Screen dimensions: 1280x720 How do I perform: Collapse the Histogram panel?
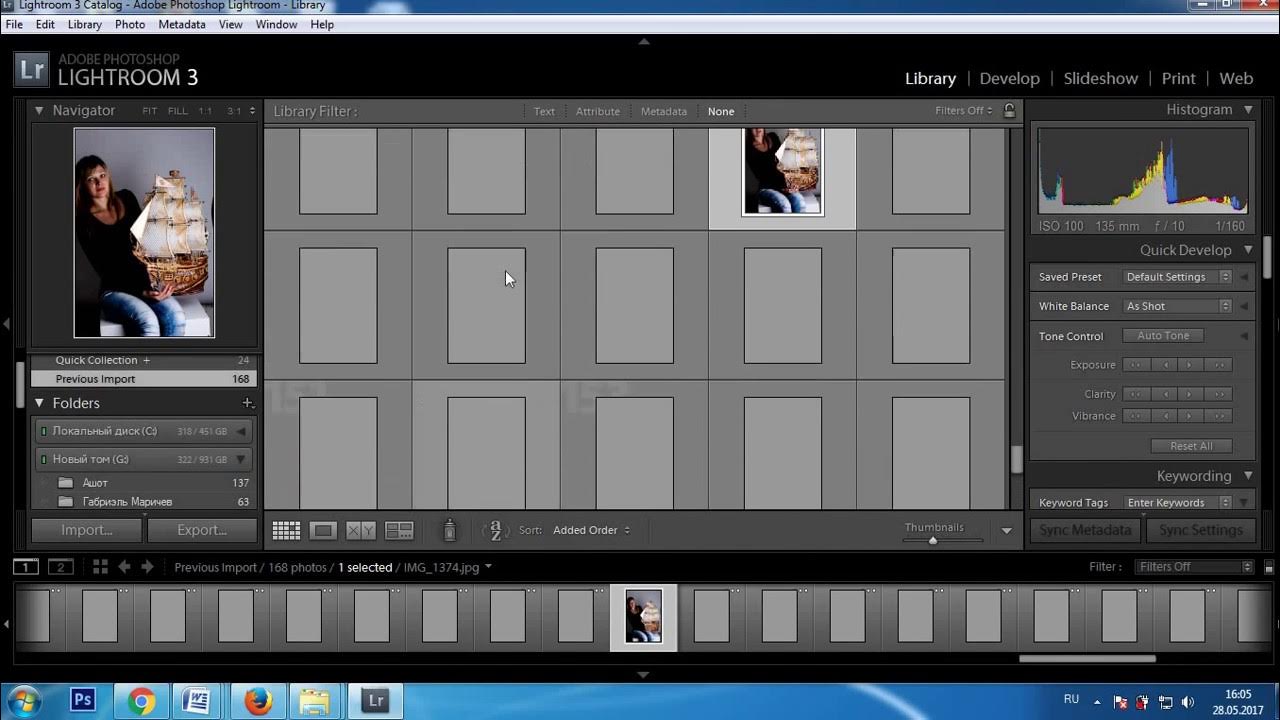point(1248,109)
